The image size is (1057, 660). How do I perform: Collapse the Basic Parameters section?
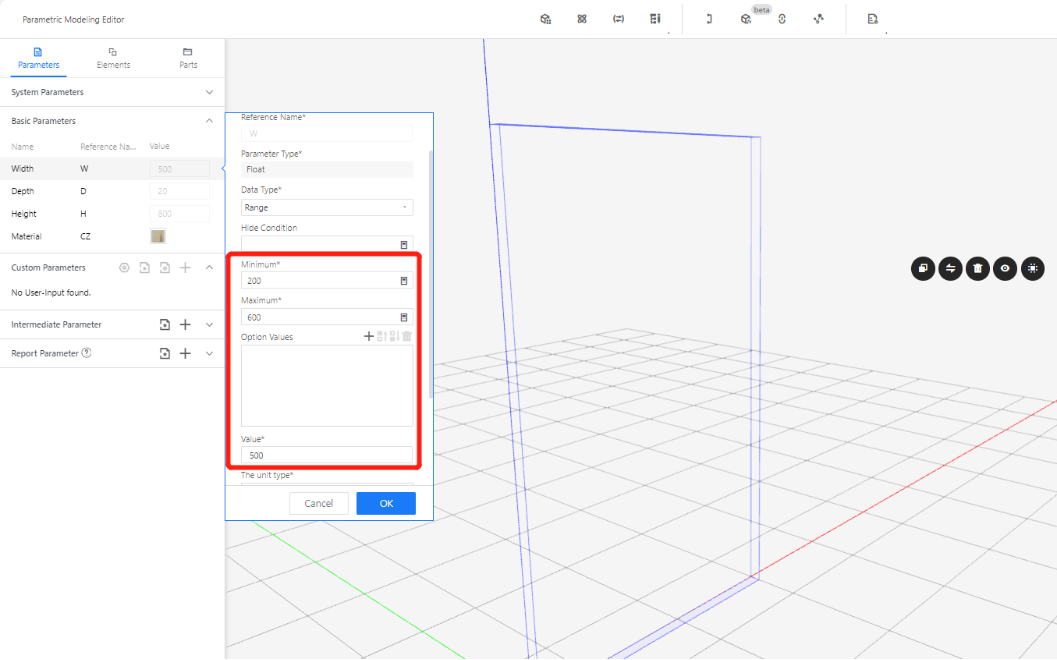coord(209,121)
